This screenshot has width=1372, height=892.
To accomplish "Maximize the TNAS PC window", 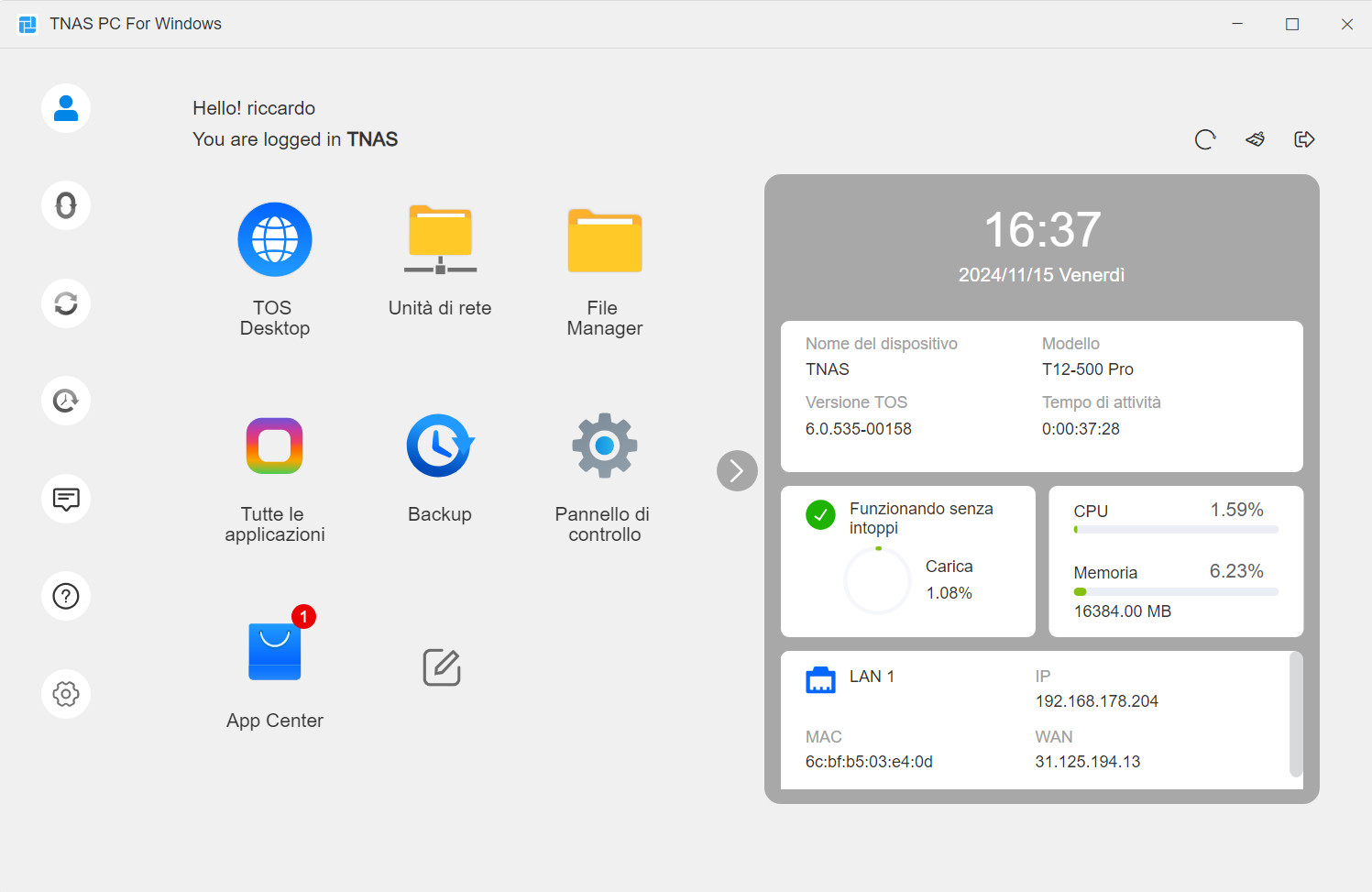I will (x=1292, y=24).
